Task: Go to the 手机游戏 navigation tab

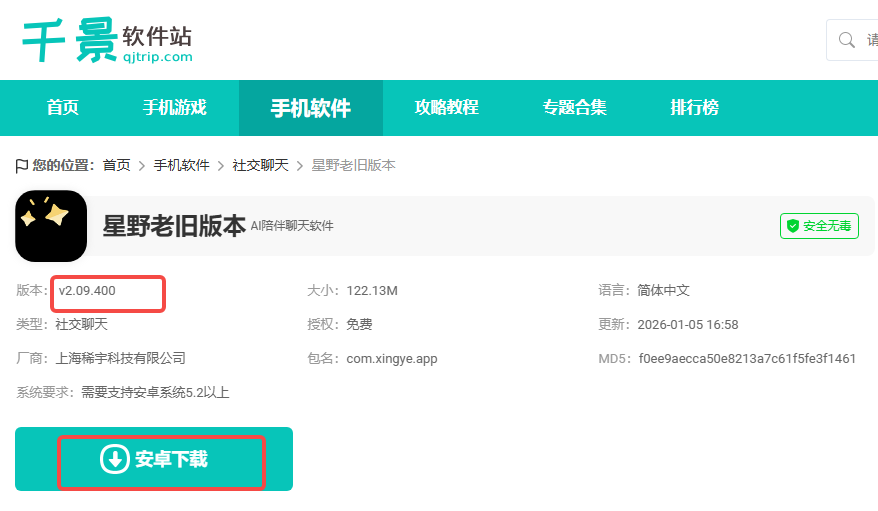Action: (x=174, y=108)
